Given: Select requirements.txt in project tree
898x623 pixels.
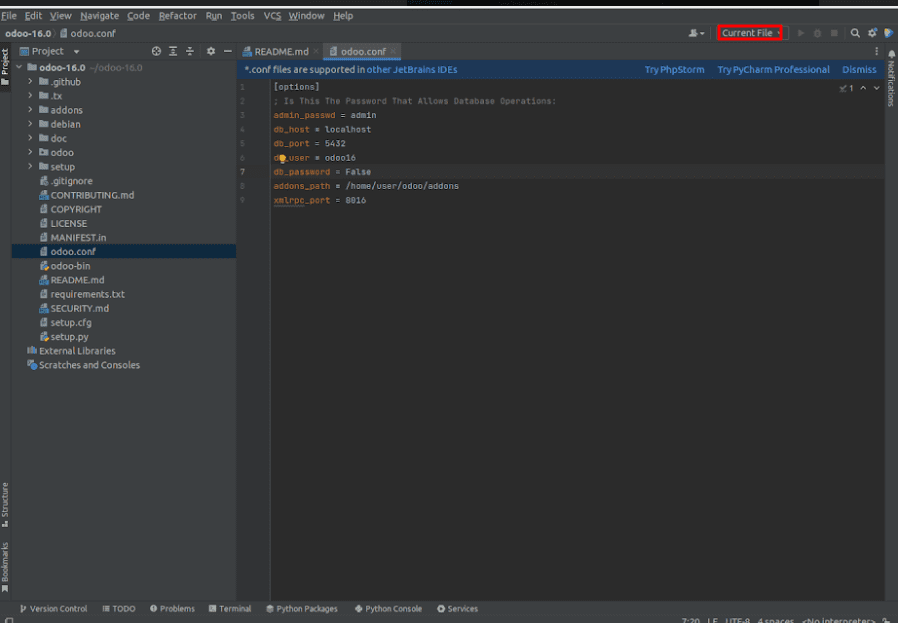Looking at the screenshot, I should click(87, 294).
